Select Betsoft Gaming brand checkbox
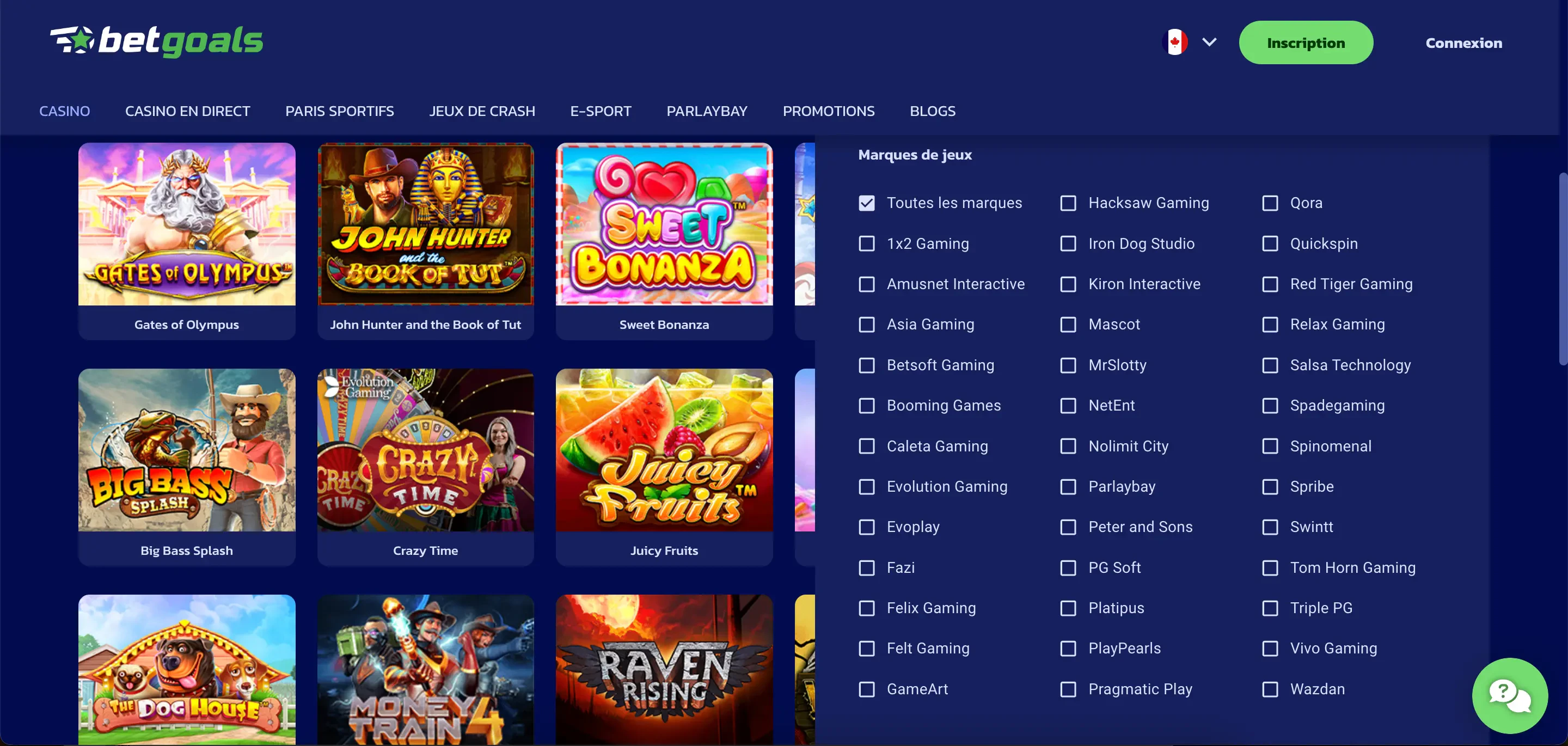 click(x=867, y=365)
